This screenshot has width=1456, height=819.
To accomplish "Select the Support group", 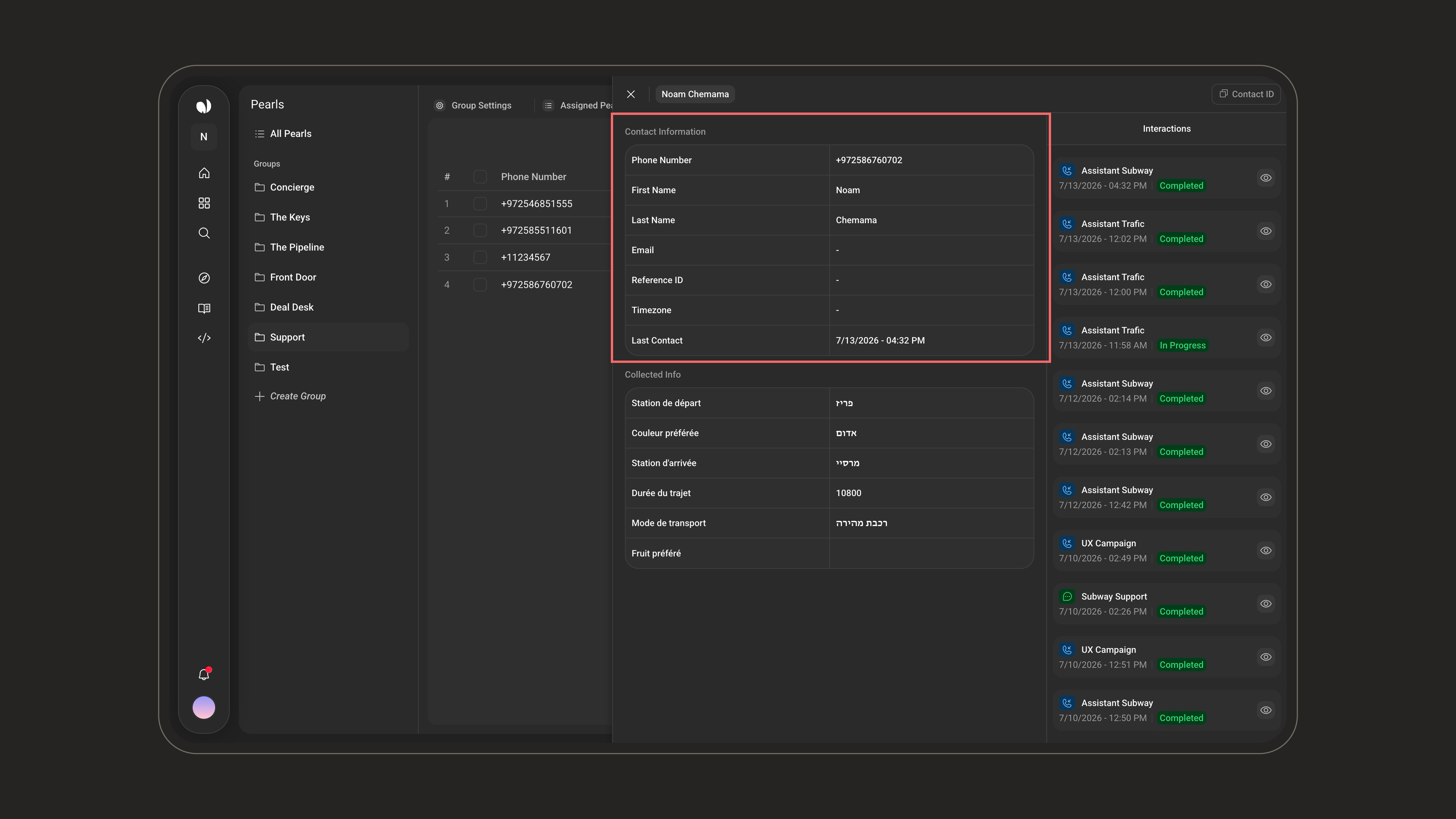I will [x=328, y=337].
